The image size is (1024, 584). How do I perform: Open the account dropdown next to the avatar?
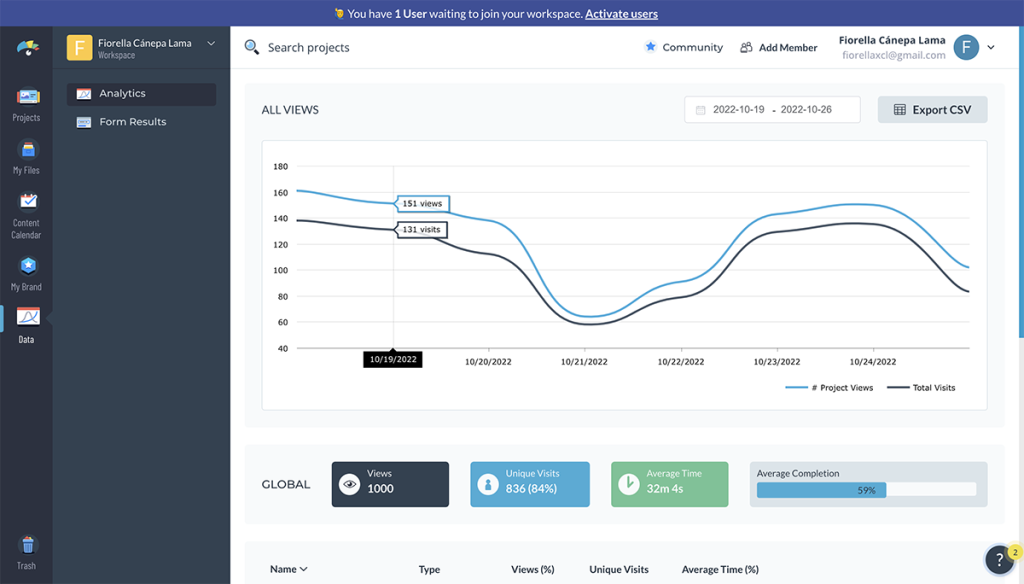(x=989, y=47)
